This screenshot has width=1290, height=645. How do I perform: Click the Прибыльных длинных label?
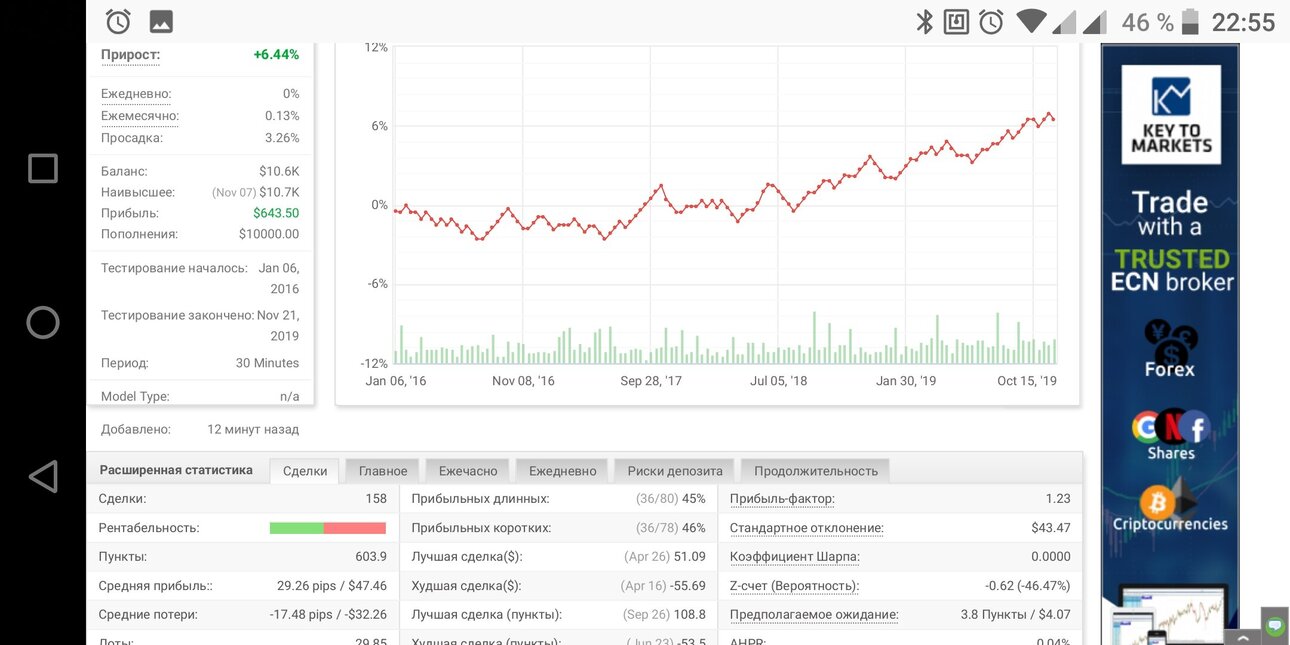pos(480,499)
